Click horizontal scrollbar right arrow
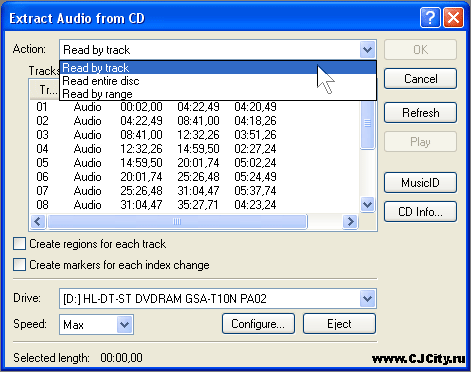This screenshot has width=471, height=372. [350, 221]
